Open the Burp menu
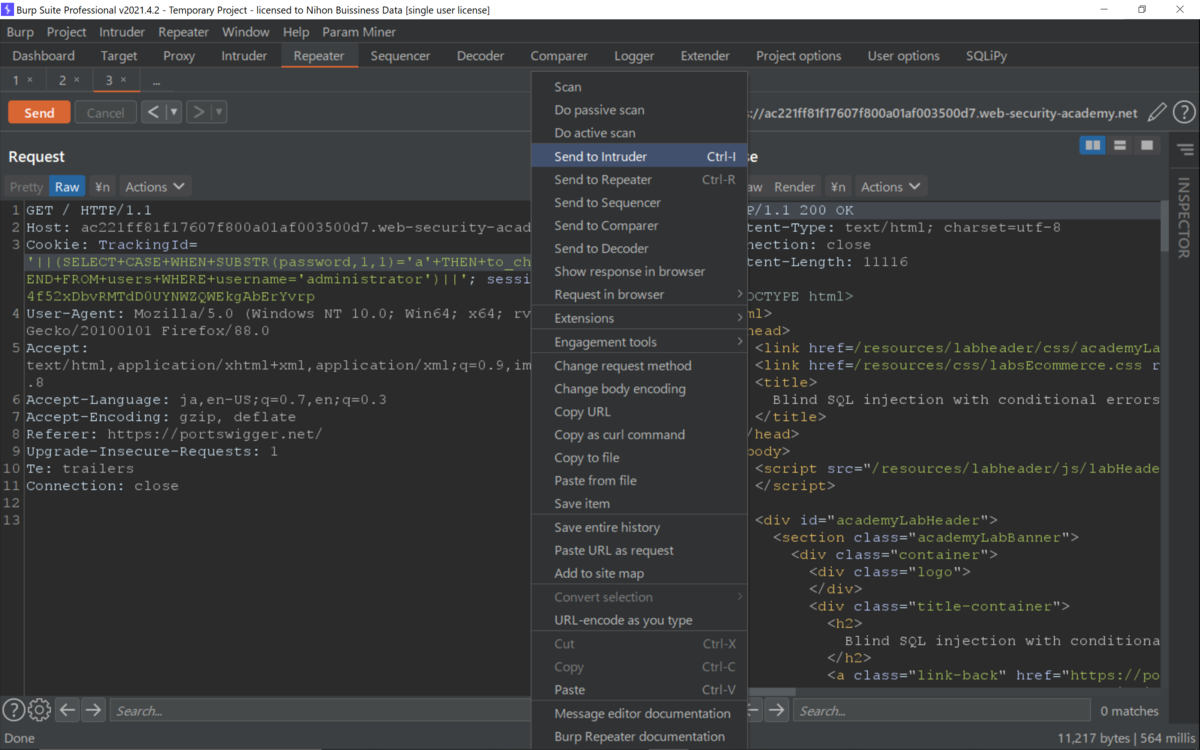The image size is (1200, 750). pos(20,32)
